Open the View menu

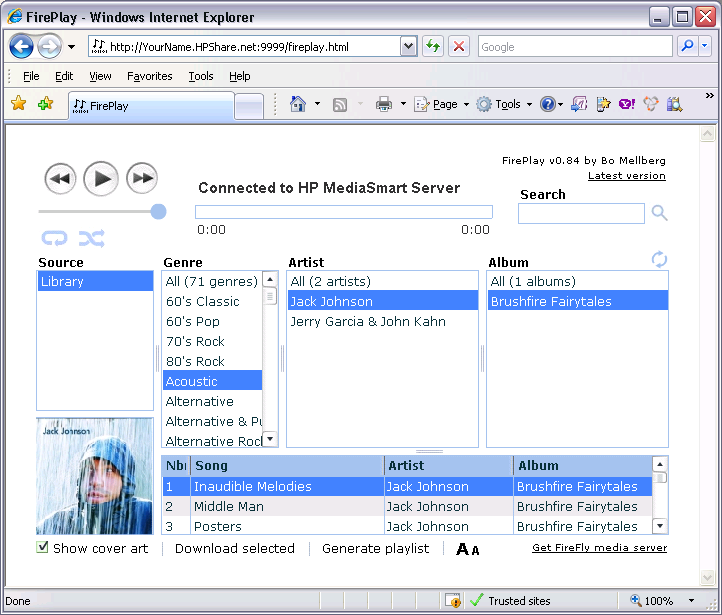[x=100, y=76]
